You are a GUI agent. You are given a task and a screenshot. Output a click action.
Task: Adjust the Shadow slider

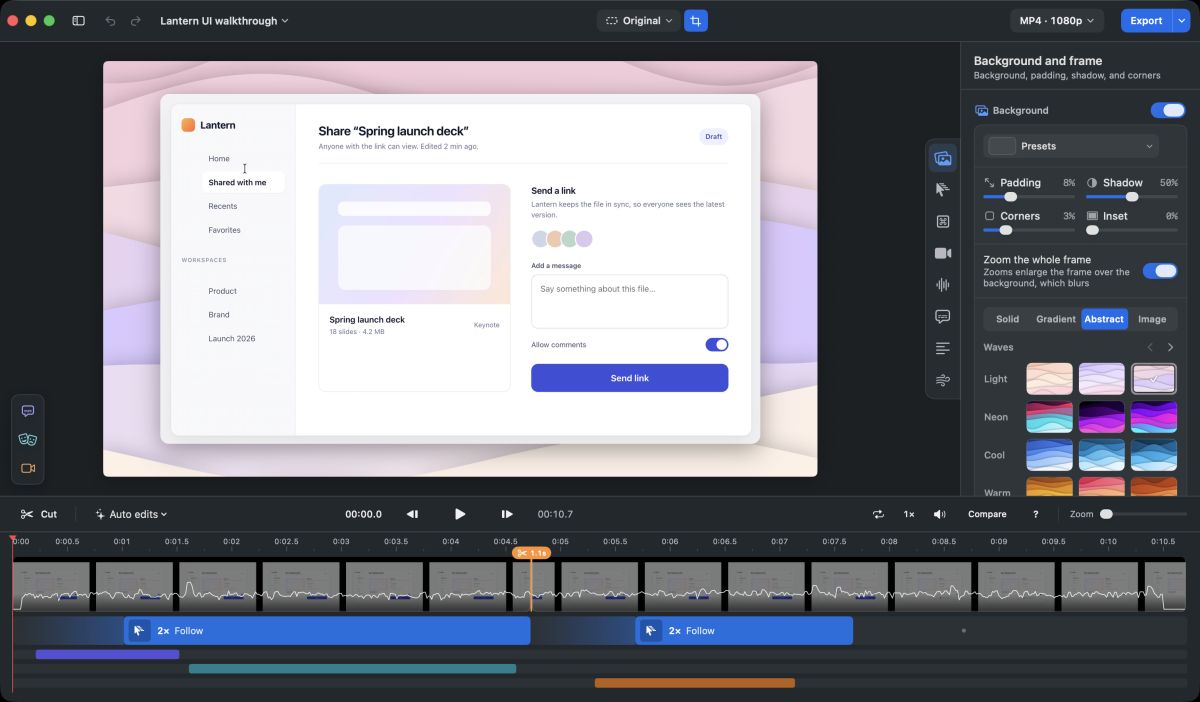coord(1131,197)
